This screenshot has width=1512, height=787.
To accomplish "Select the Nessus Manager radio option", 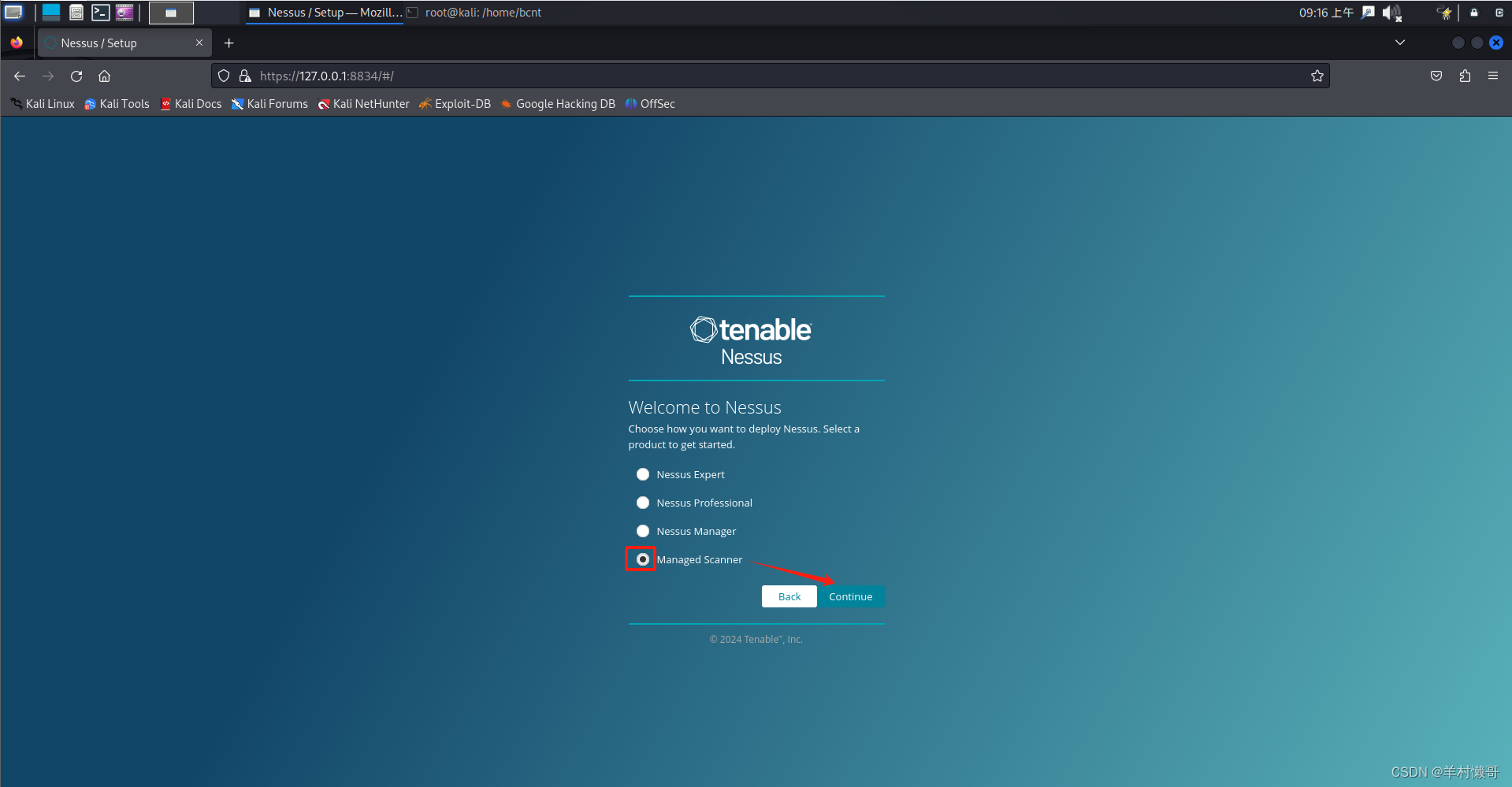I will point(643,531).
